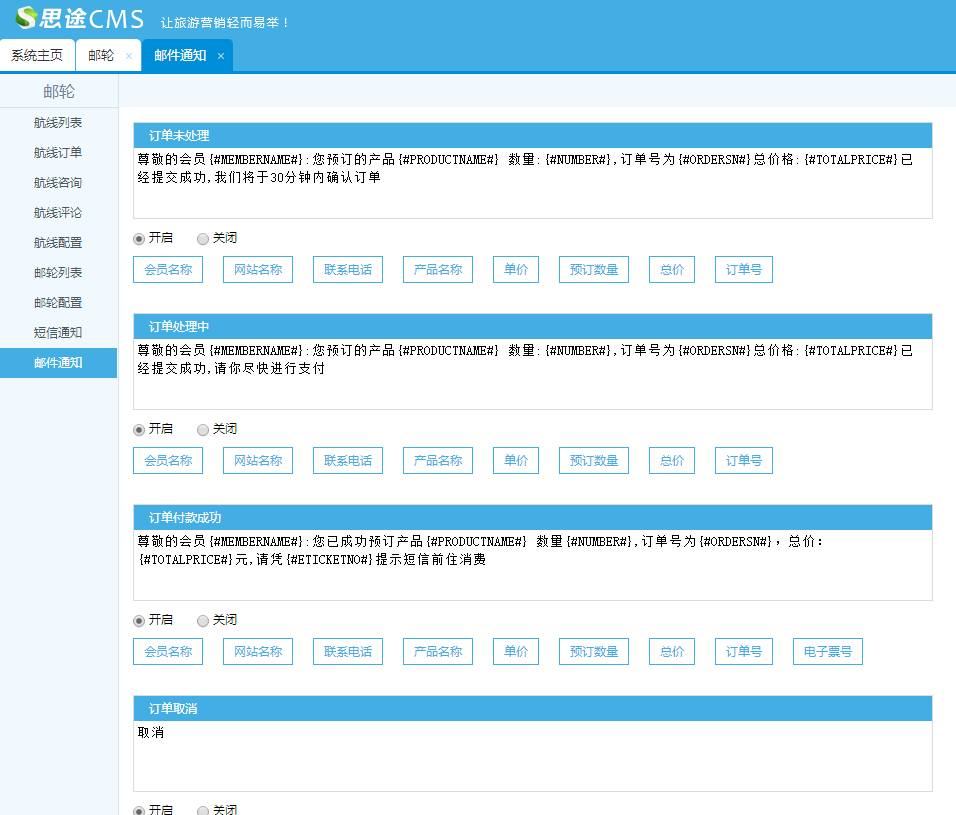This screenshot has height=815, width=956.
Task: Select 邮轮配置 sidebar item
Action: tap(58, 302)
